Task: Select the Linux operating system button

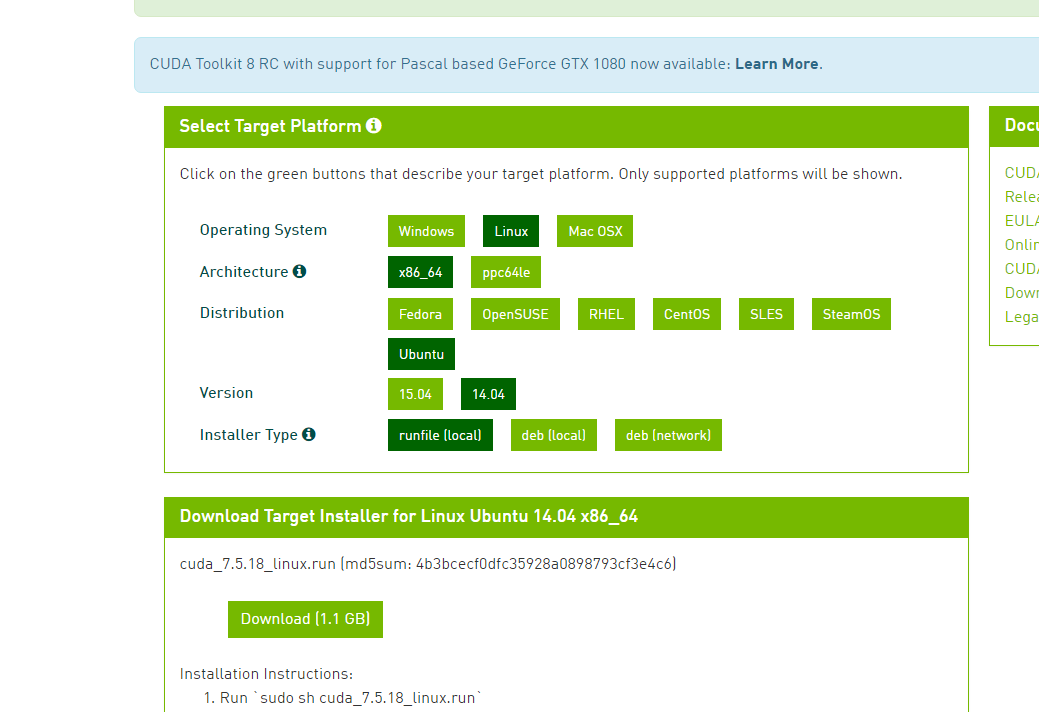Action: 511,231
